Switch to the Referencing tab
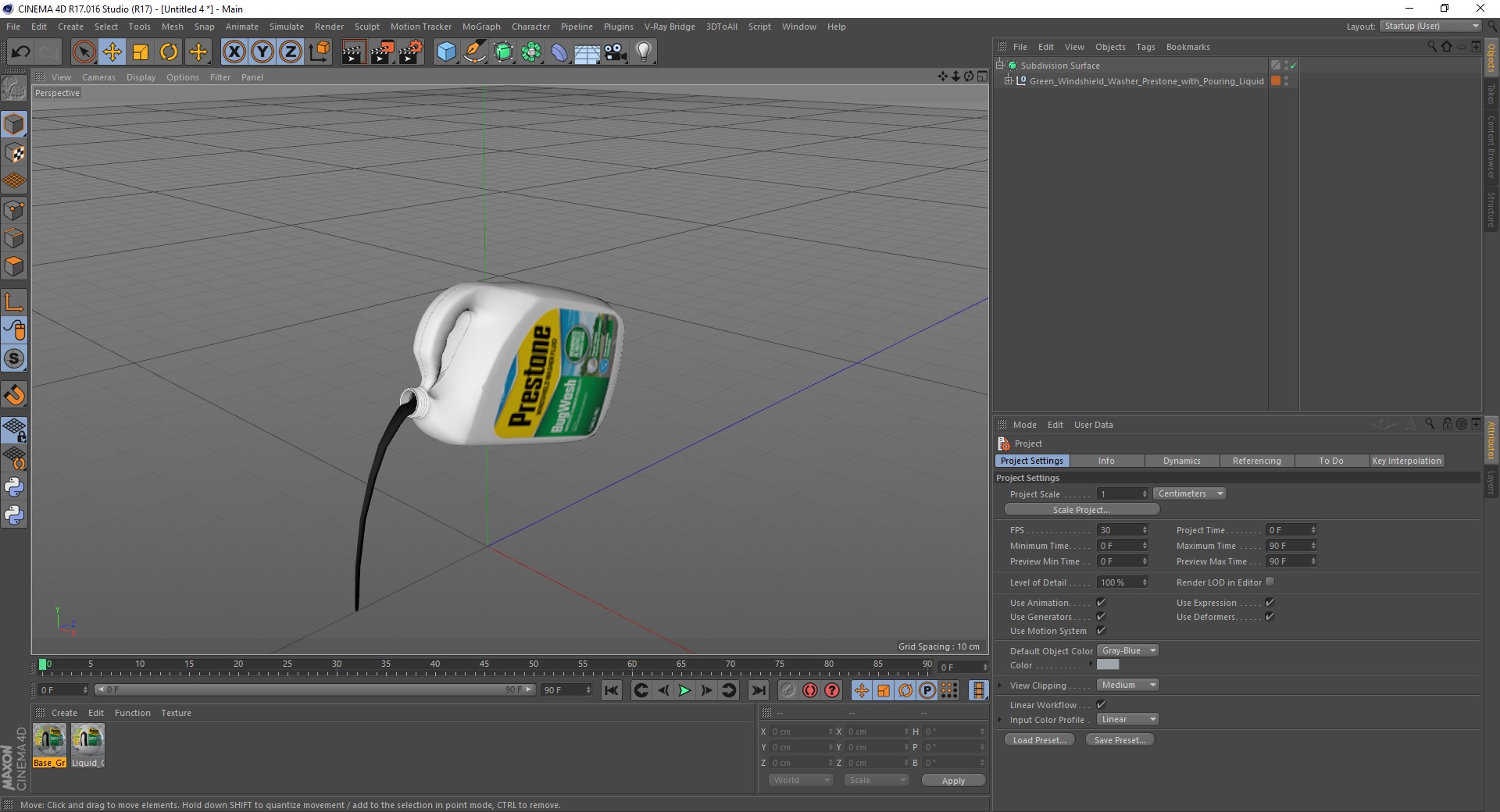This screenshot has height=812, width=1500. (1256, 461)
